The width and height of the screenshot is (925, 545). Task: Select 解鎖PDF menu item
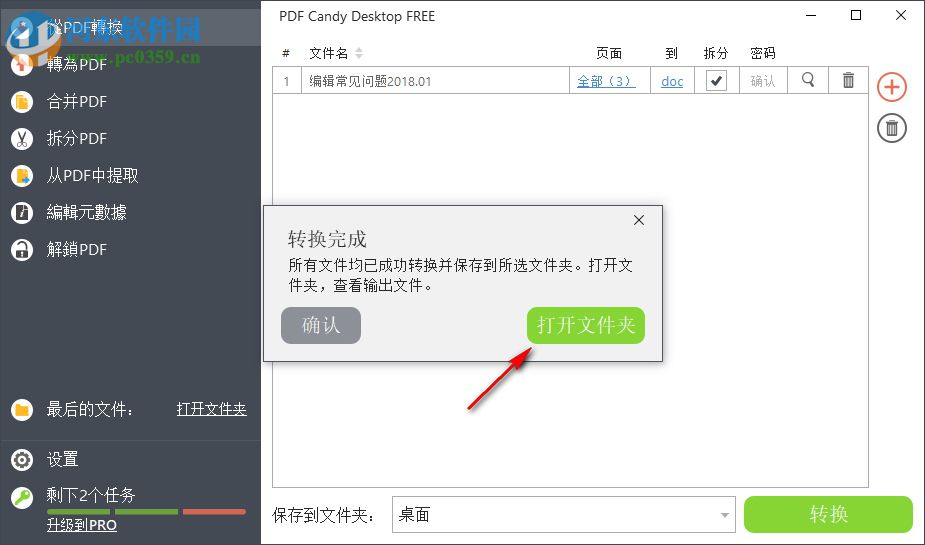point(77,249)
